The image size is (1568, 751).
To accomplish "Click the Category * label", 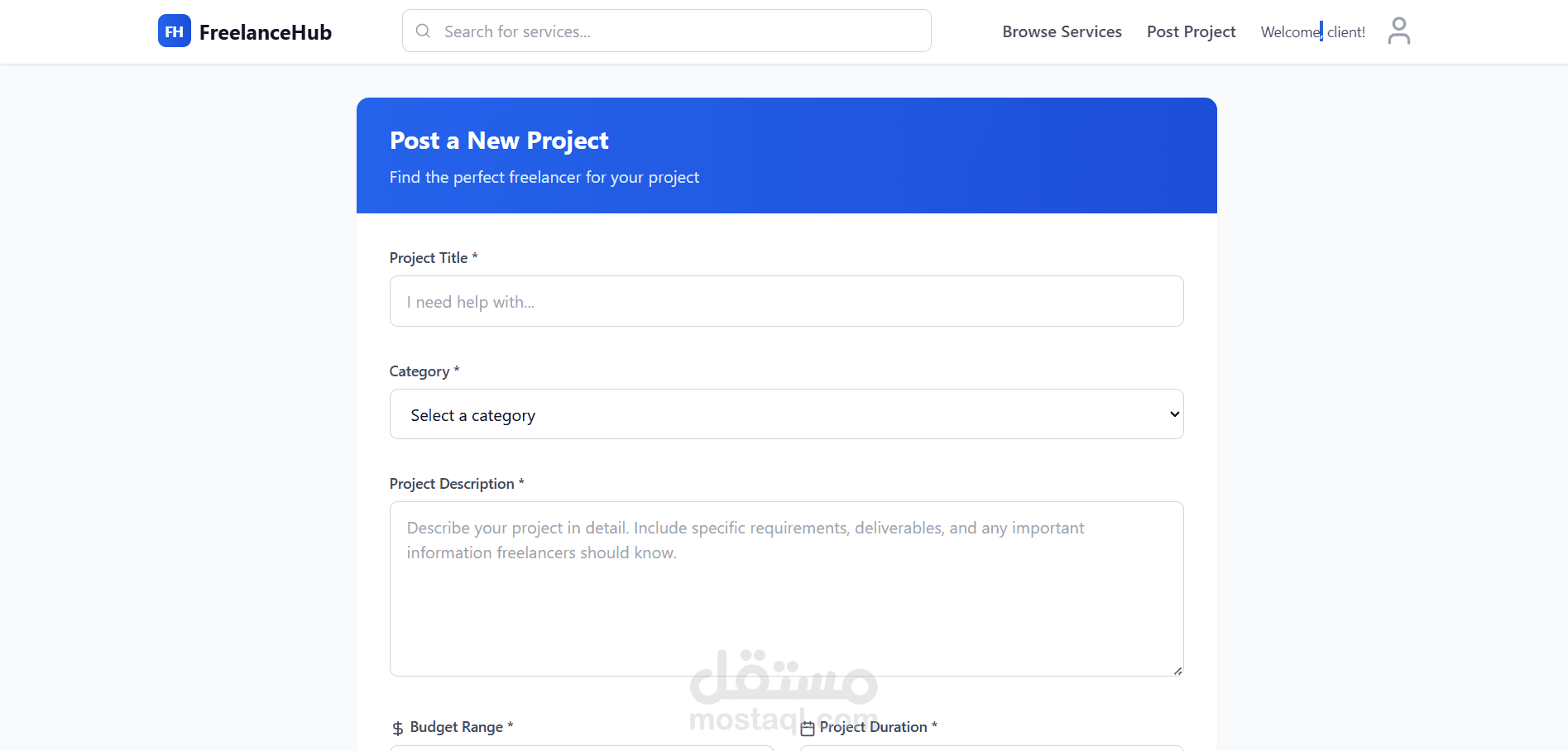I will coord(424,371).
